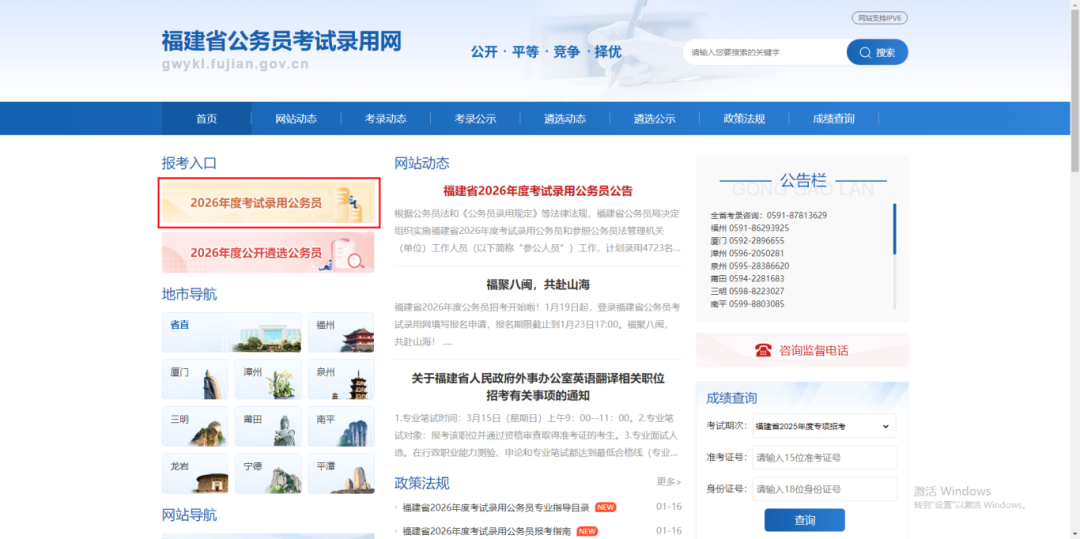Select the 三明 city tile
The height and width of the screenshot is (539, 1080).
pos(195,427)
